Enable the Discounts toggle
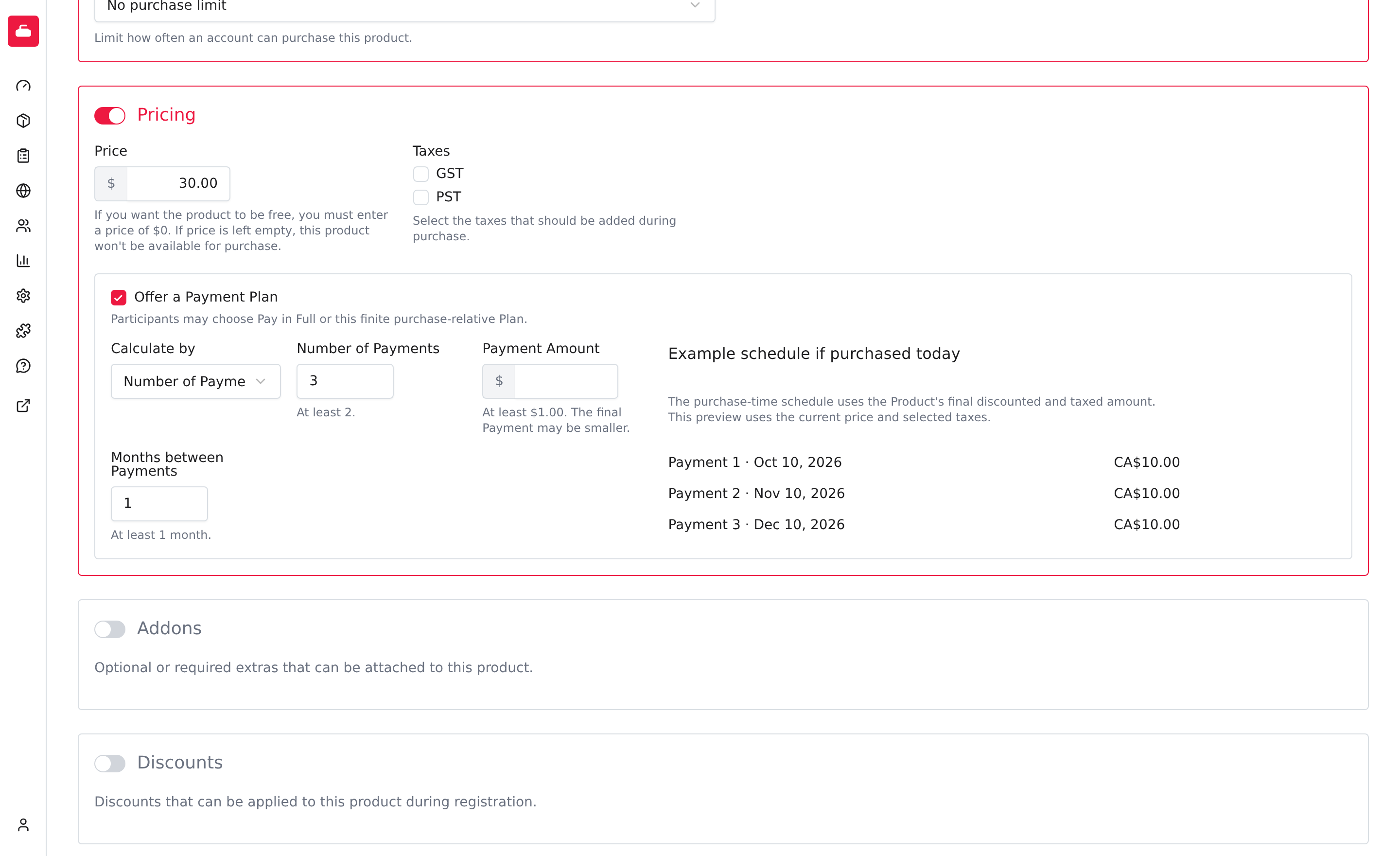1400x856 pixels. click(x=110, y=764)
